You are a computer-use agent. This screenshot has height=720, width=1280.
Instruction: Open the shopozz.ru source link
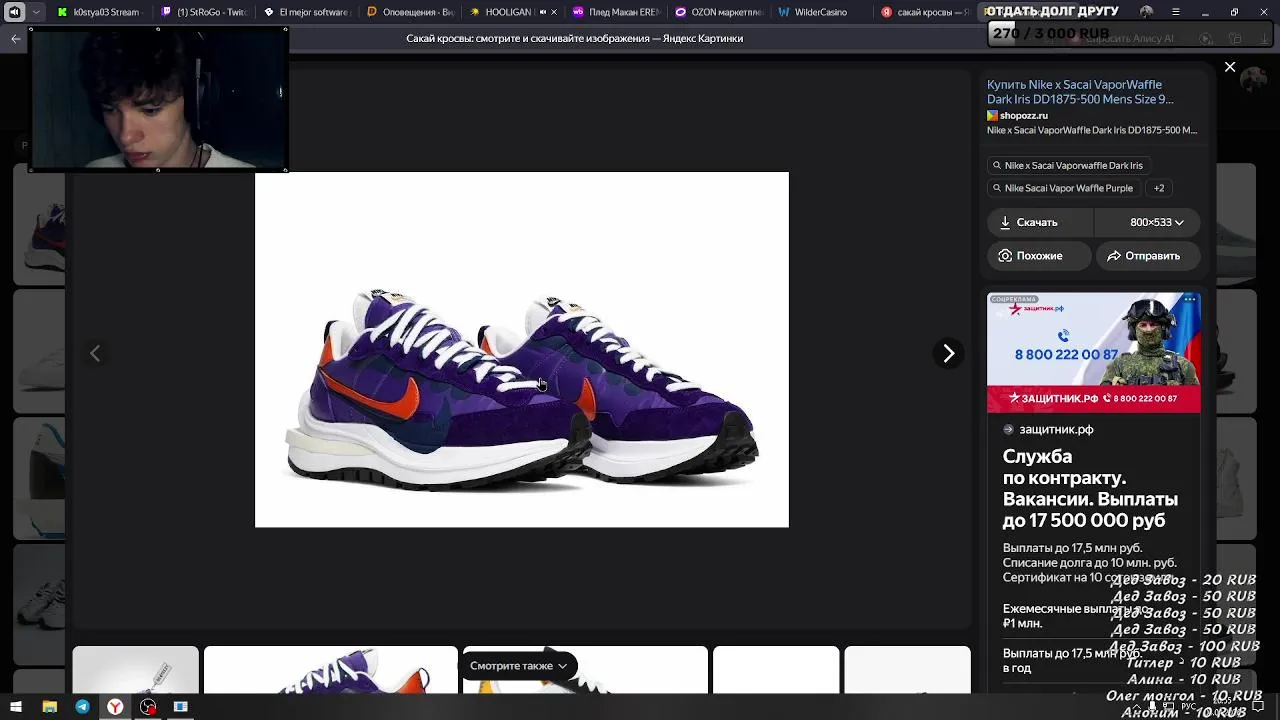(x=1017, y=116)
